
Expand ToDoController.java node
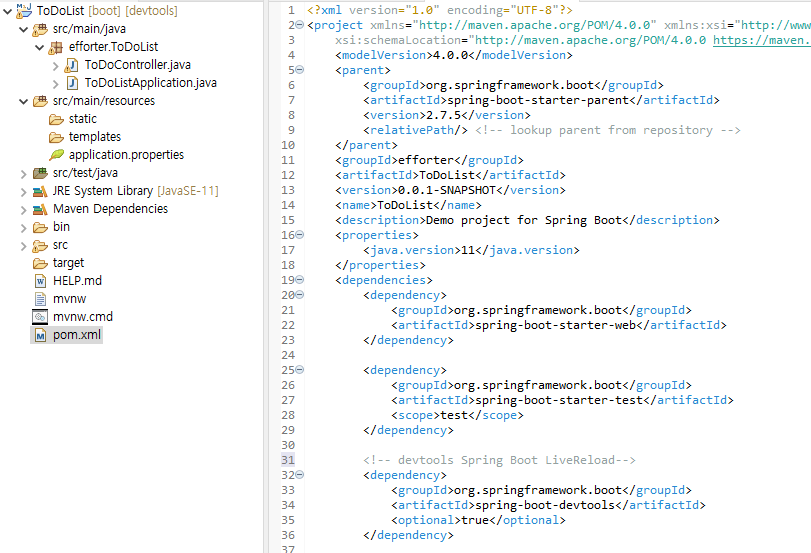[56, 66]
